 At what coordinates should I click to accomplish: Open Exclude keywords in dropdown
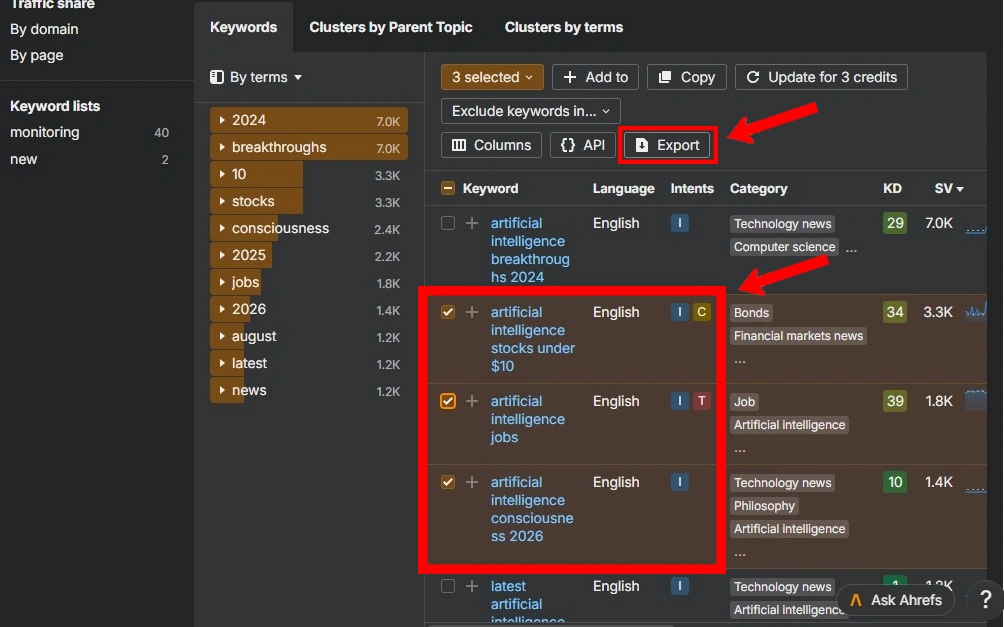[x=530, y=111]
